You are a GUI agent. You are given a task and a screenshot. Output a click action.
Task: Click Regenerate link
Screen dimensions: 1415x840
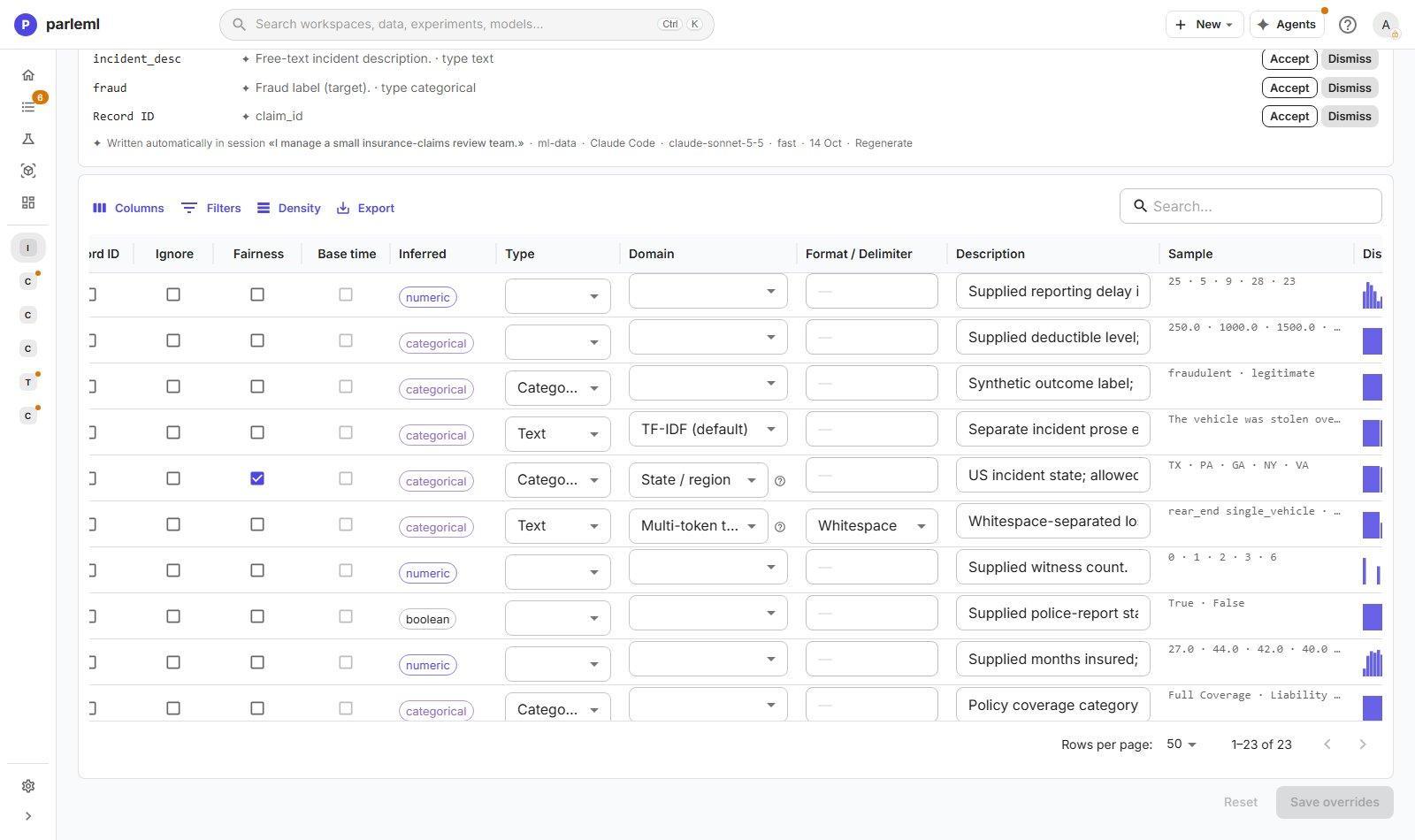(883, 143)
